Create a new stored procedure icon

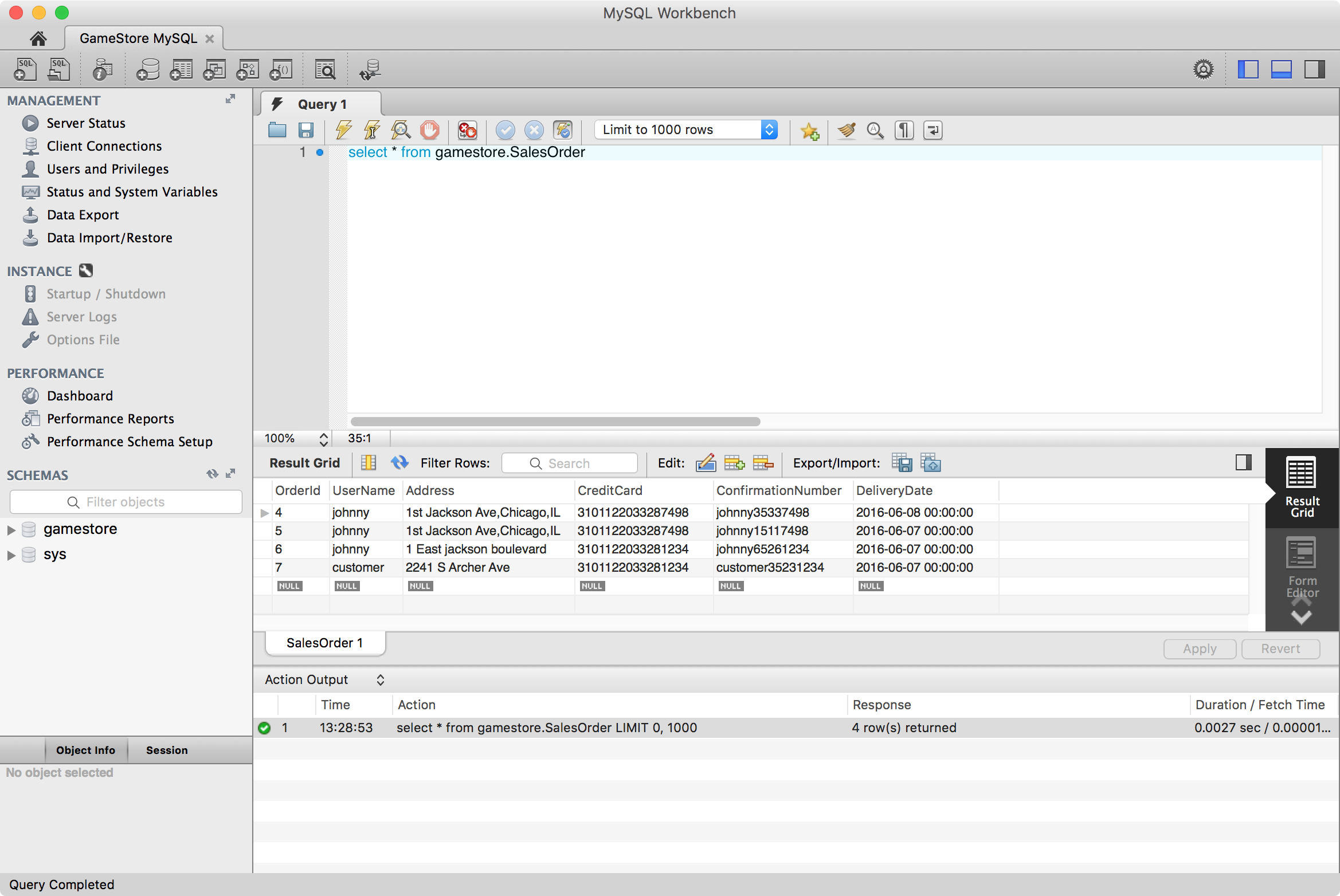248,69
